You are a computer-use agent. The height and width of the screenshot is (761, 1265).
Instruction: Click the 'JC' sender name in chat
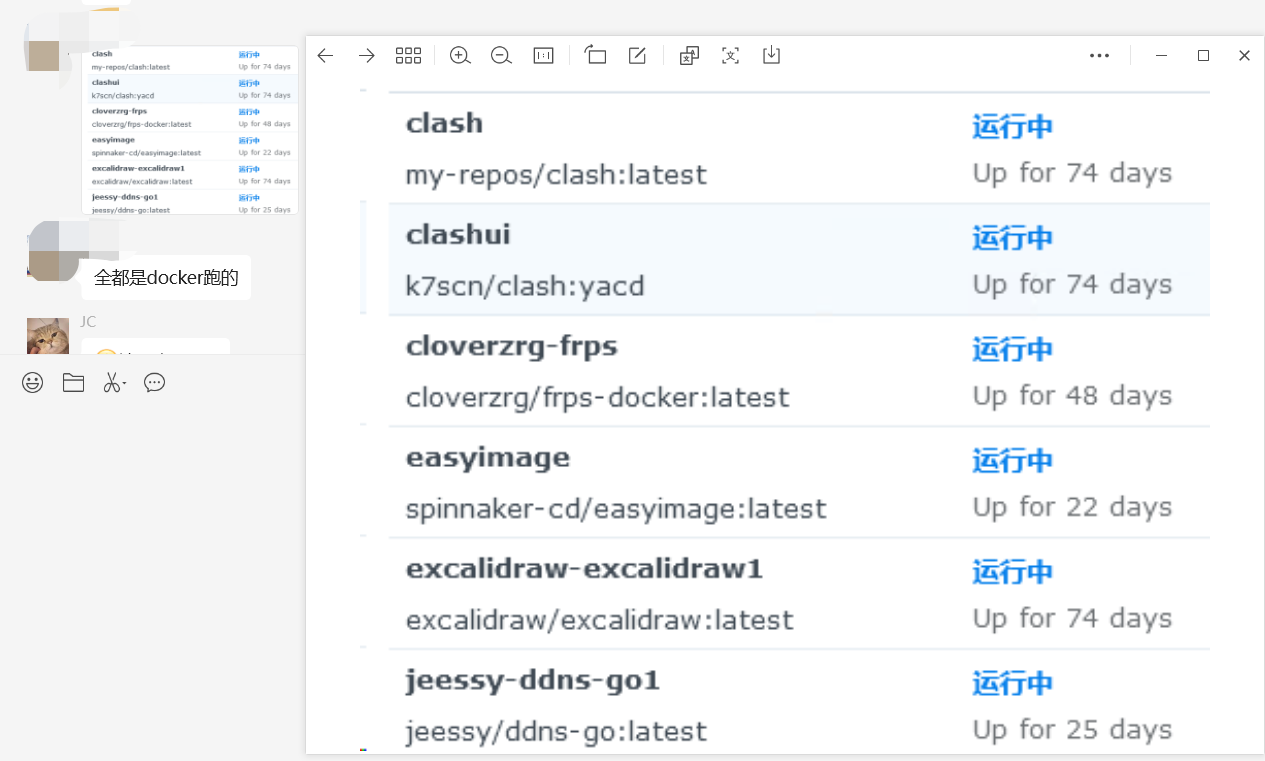[88, 321]
